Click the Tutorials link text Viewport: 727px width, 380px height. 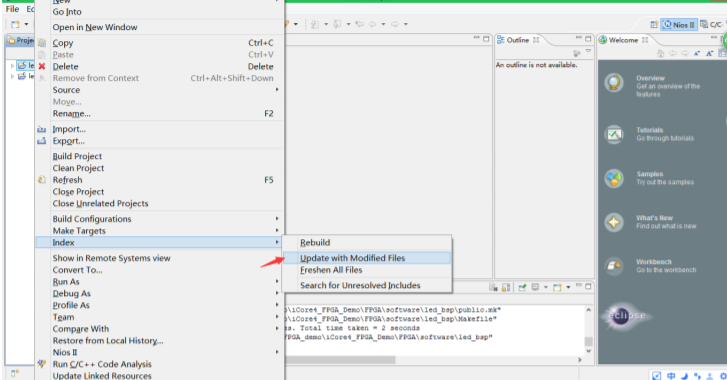(650, 130)
